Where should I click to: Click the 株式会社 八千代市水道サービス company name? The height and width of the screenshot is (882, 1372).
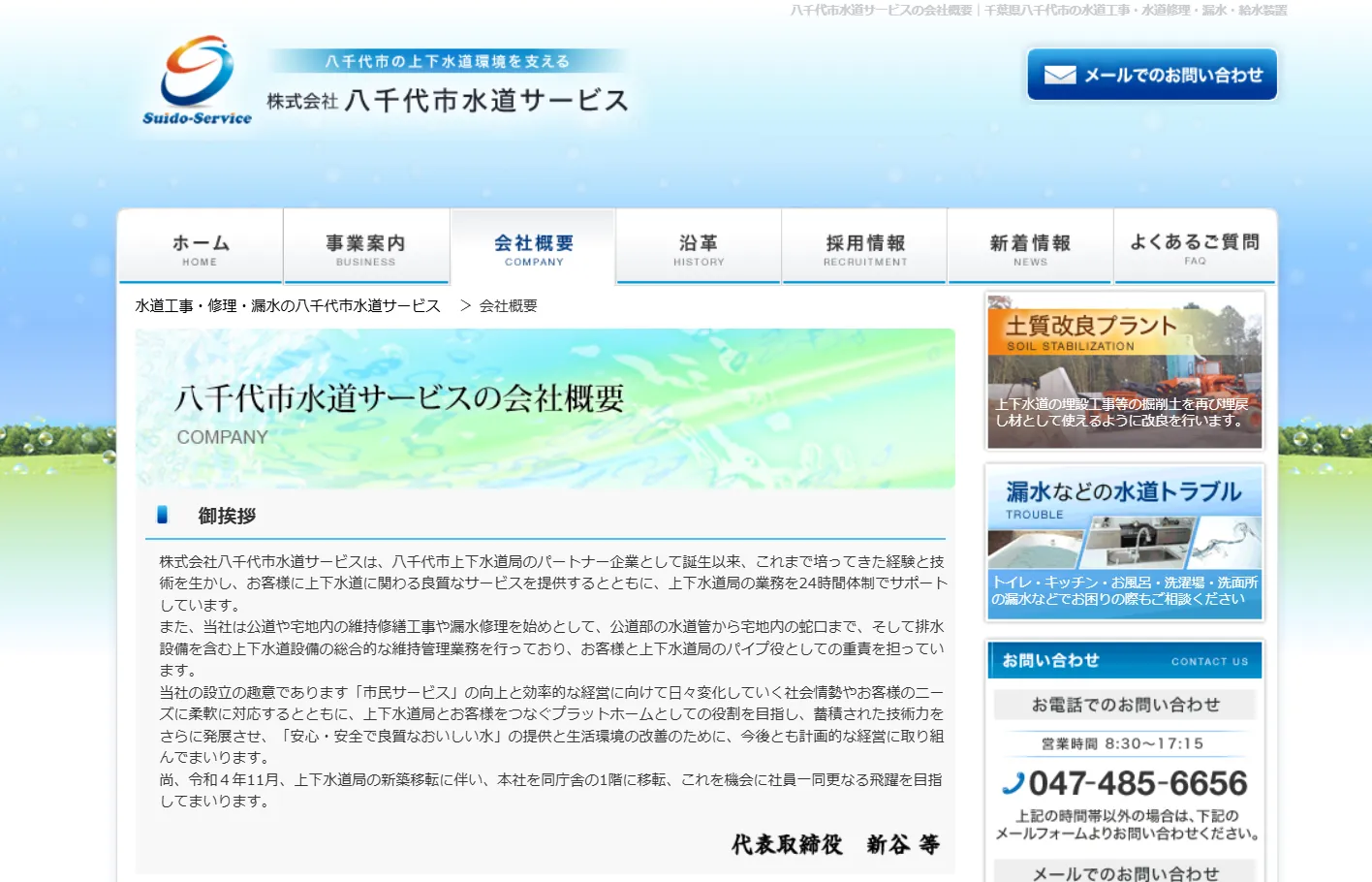pos(448,101)
